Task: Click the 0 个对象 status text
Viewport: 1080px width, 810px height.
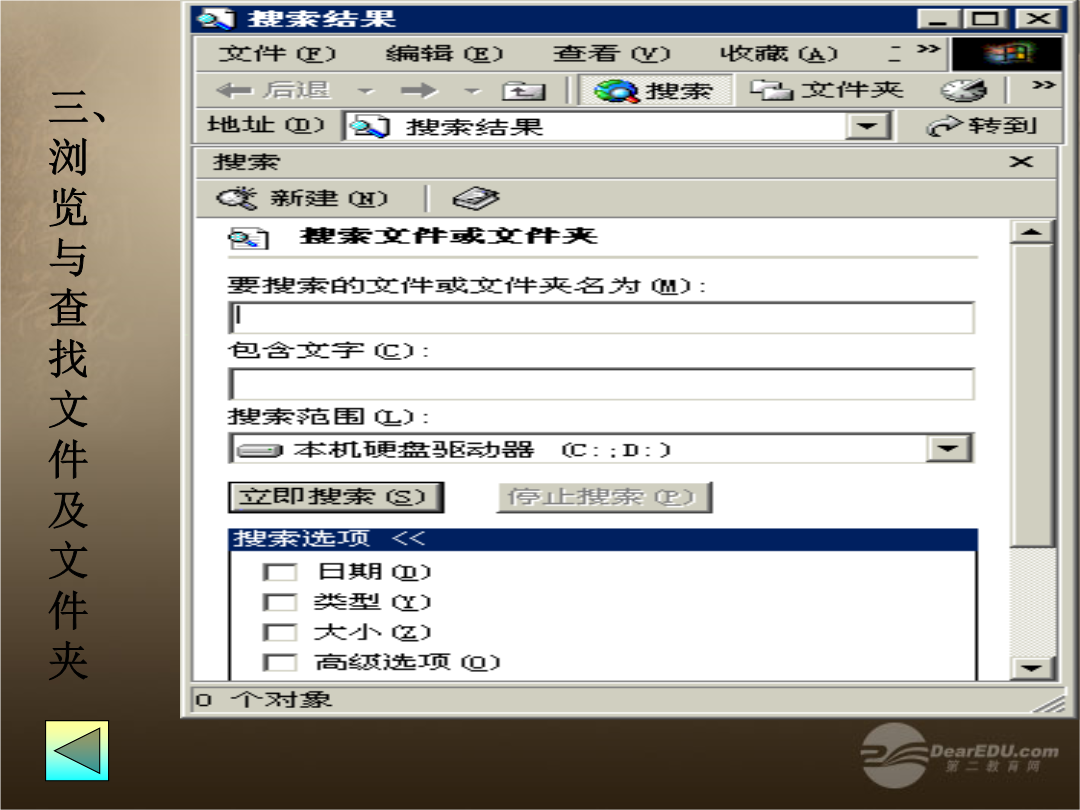Action: click(x=263, y=700)
